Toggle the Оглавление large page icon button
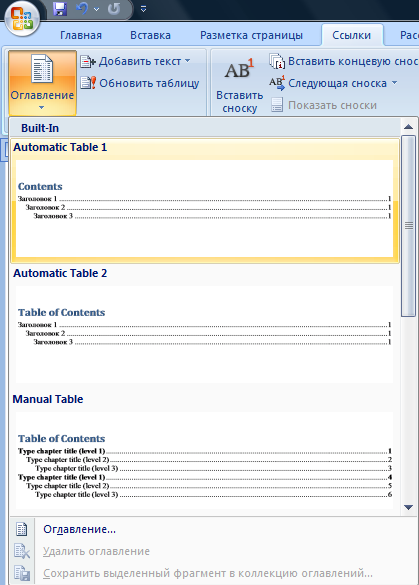The image size is (419, 585). pos(42,69)
